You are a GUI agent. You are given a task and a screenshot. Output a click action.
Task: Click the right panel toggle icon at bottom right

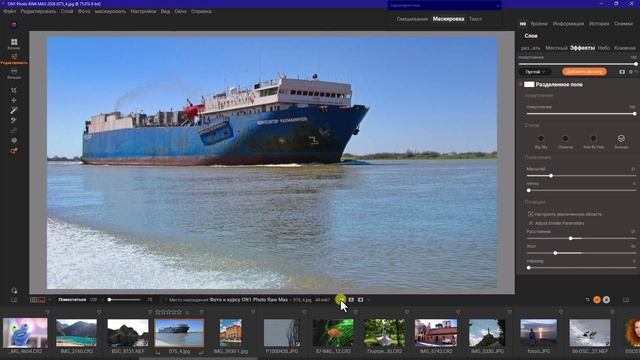(x=626, y=300)
